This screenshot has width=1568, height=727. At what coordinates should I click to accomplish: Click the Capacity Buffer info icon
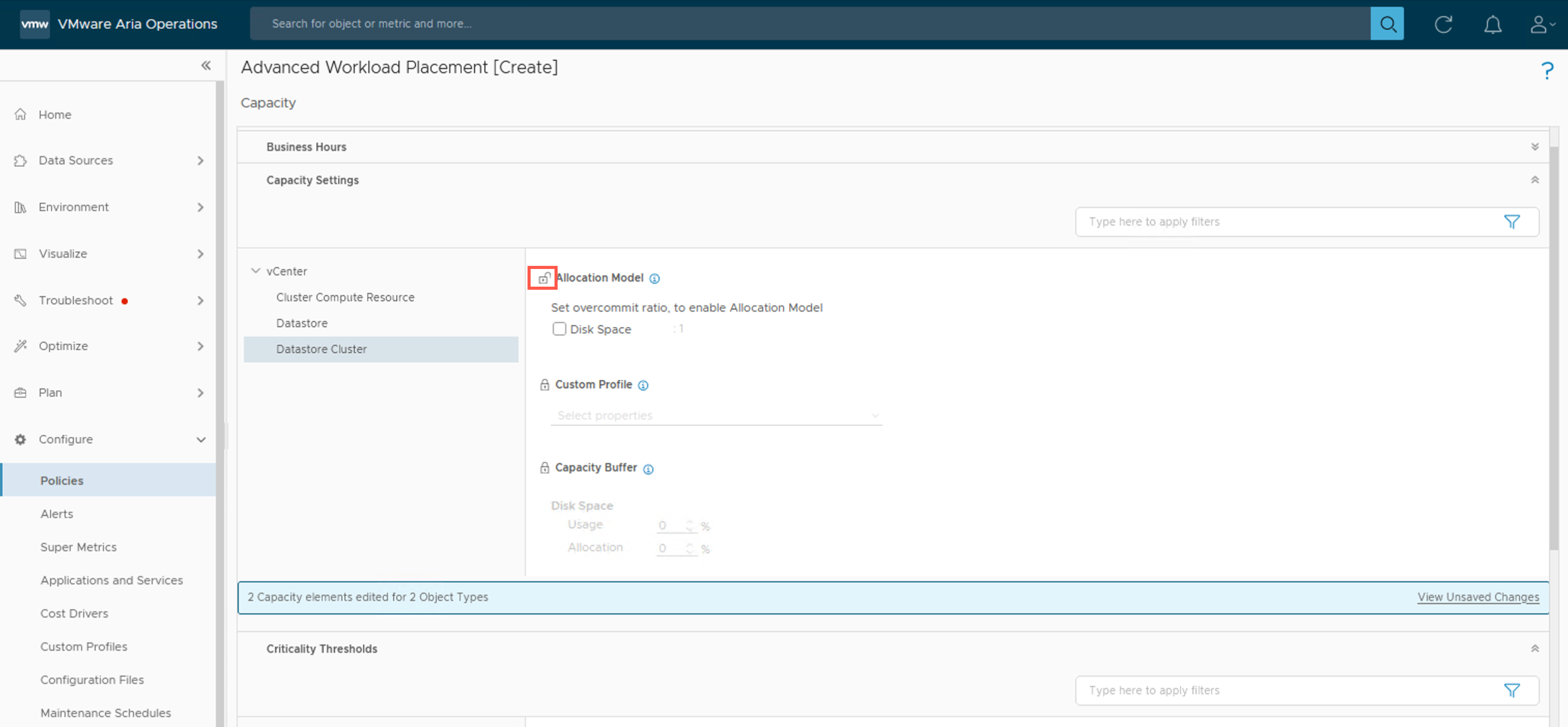[x=648, y=469]
